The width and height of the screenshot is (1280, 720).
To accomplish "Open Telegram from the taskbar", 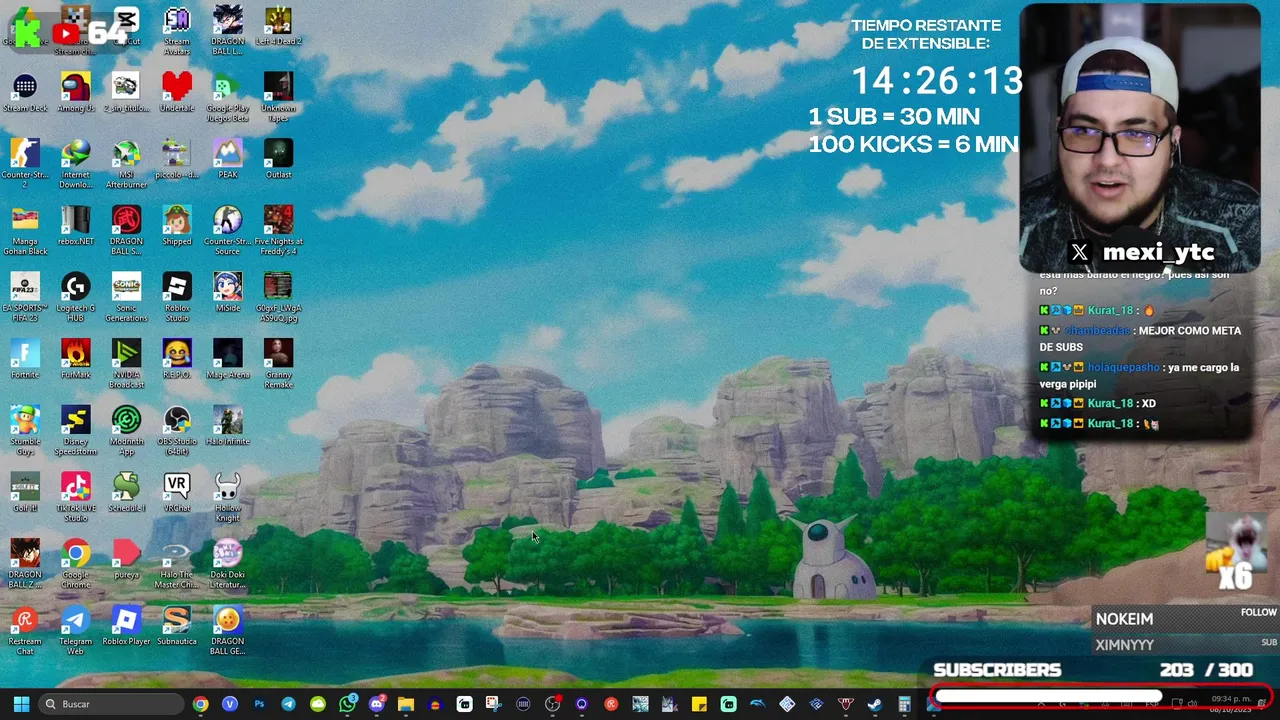I will (x=288, y=704).
